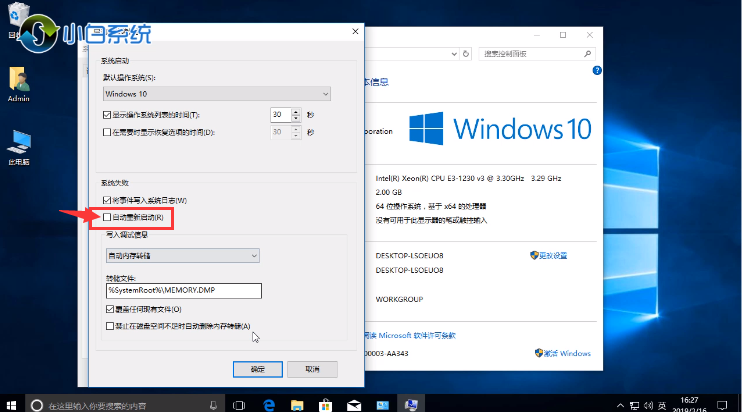This screenshot has height=412, width=743.
Task: Close the startup and recovery dialog
Action: pyautogui.click(x=355, y=31)
